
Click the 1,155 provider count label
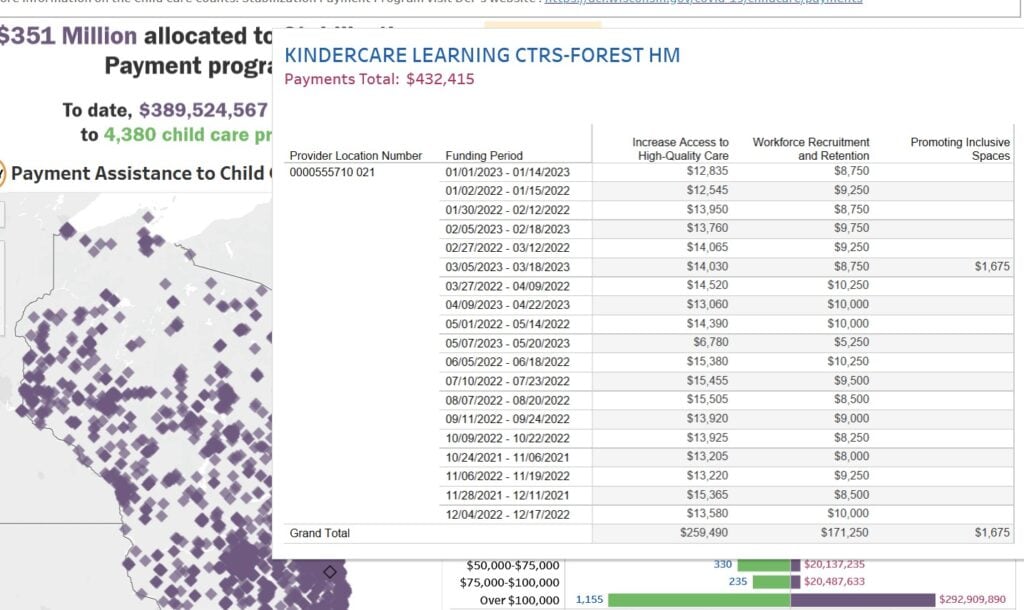click(590, 600)
